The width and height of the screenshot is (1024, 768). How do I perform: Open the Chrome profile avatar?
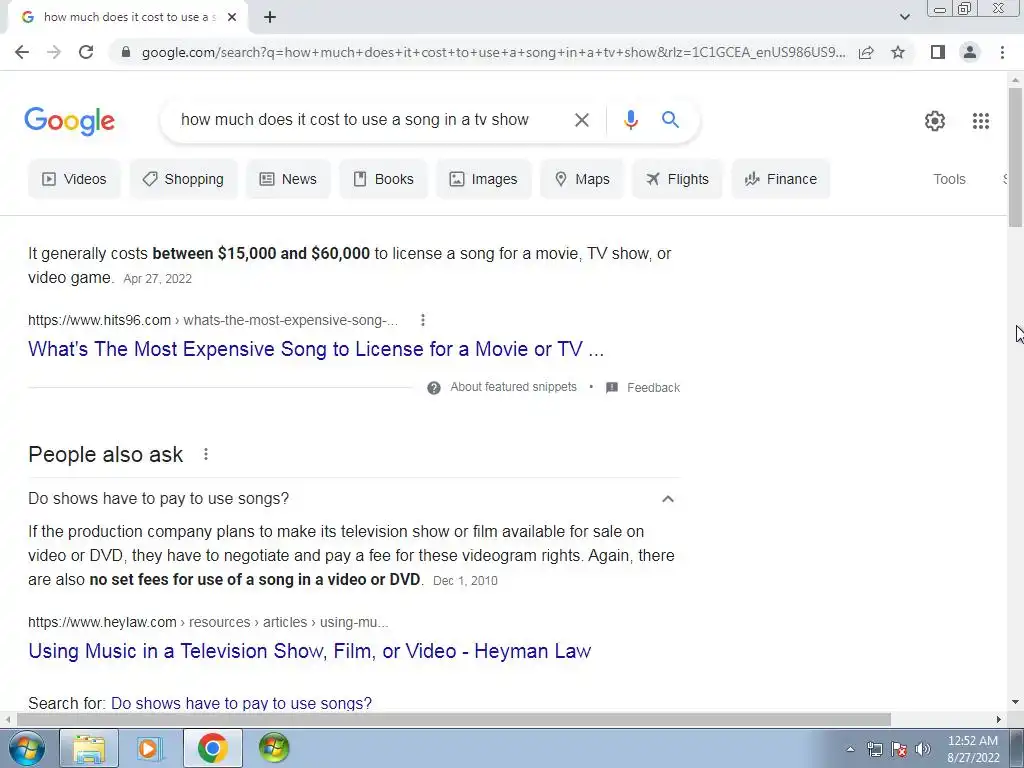[970, 52]
